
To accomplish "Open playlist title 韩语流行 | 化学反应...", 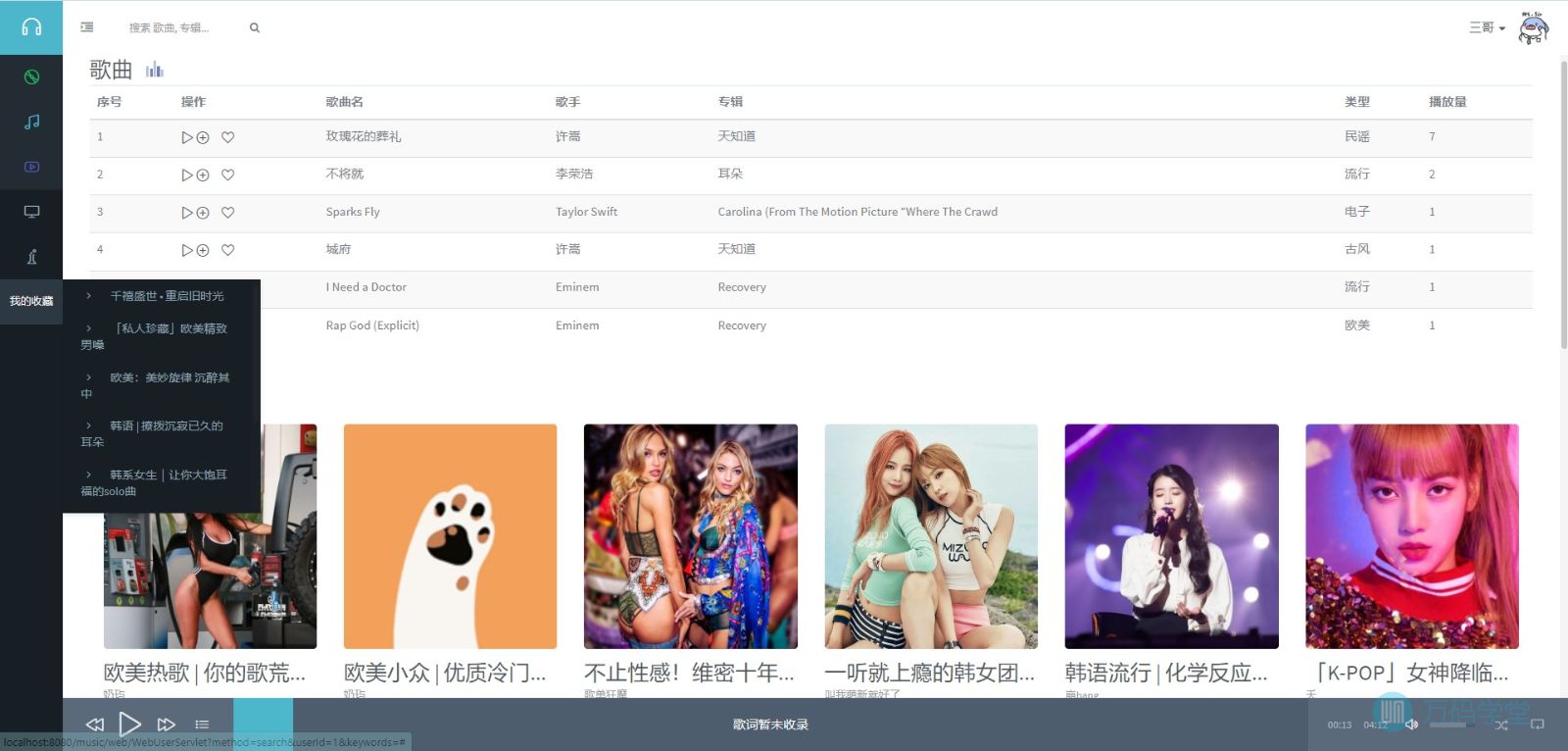I will click(1166, 673).
